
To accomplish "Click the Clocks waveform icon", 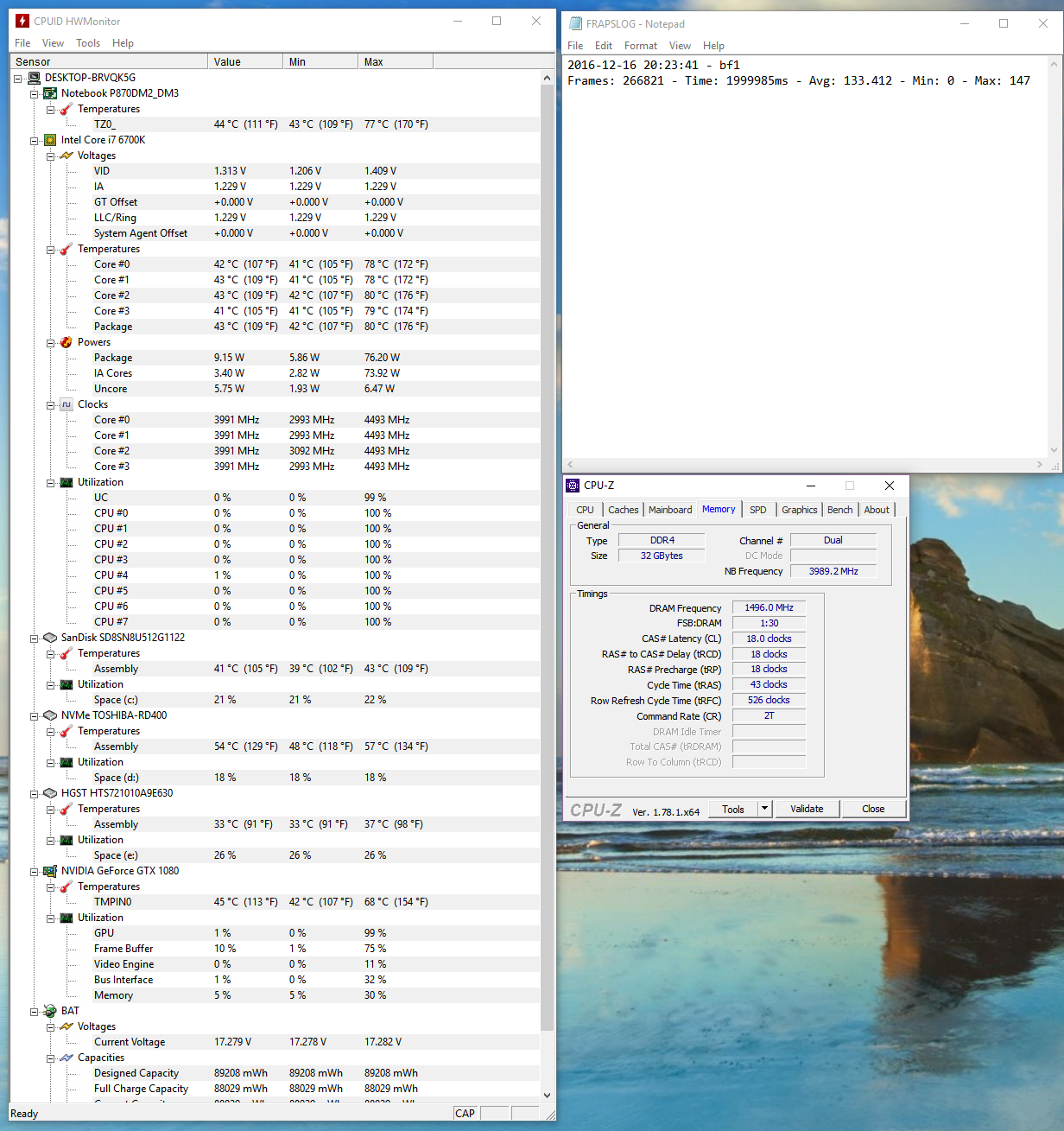I will [66, 404].
